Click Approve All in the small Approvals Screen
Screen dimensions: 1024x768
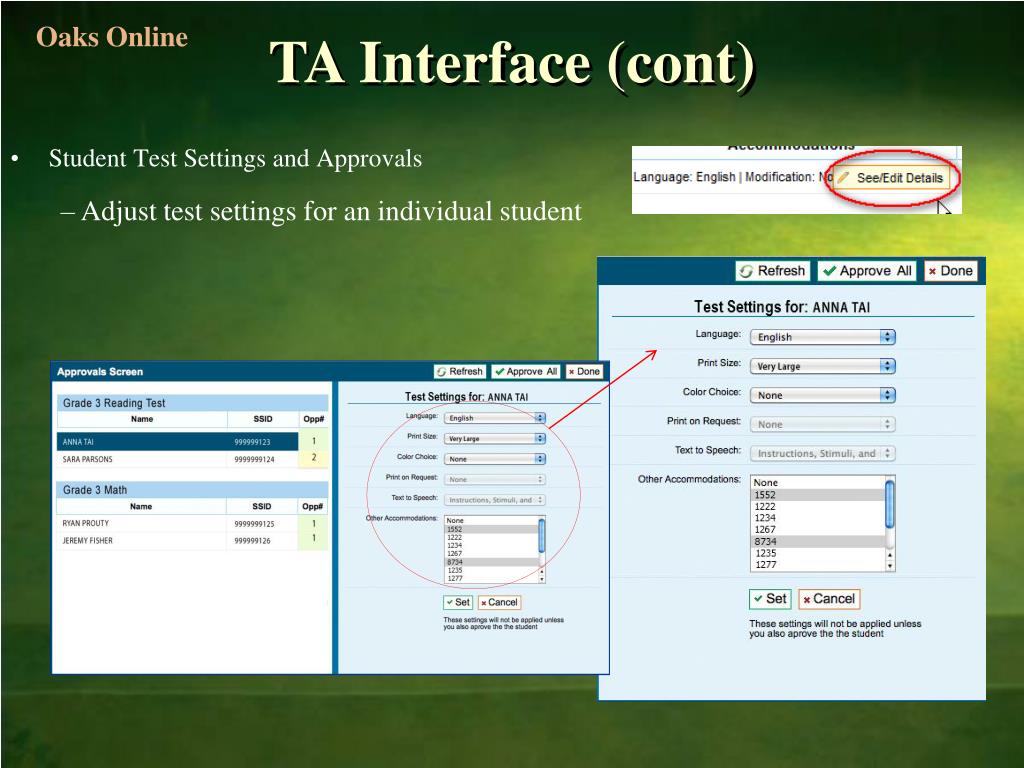[x=526, y=372]
